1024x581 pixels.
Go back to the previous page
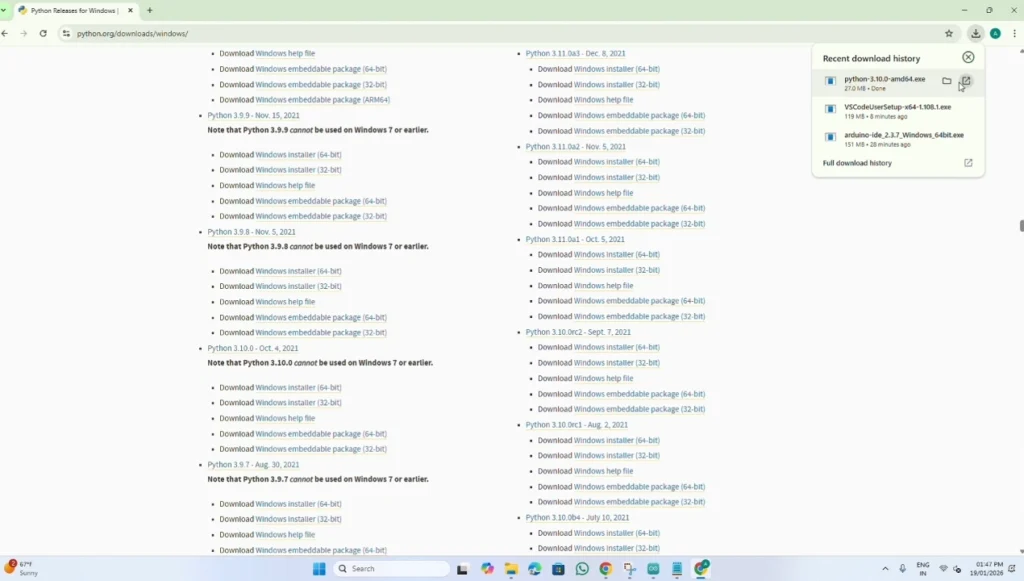pos(6,33)
